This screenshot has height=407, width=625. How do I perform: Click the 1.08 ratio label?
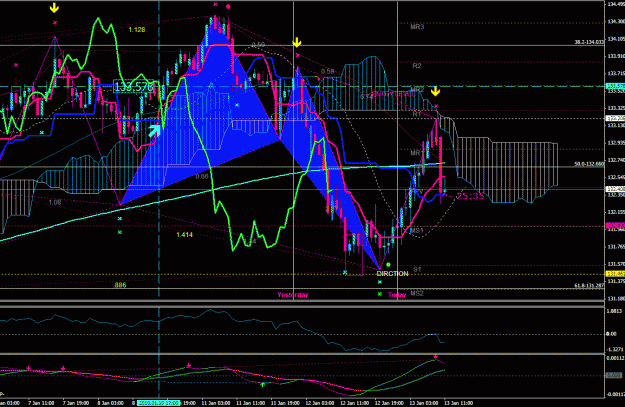55,203
